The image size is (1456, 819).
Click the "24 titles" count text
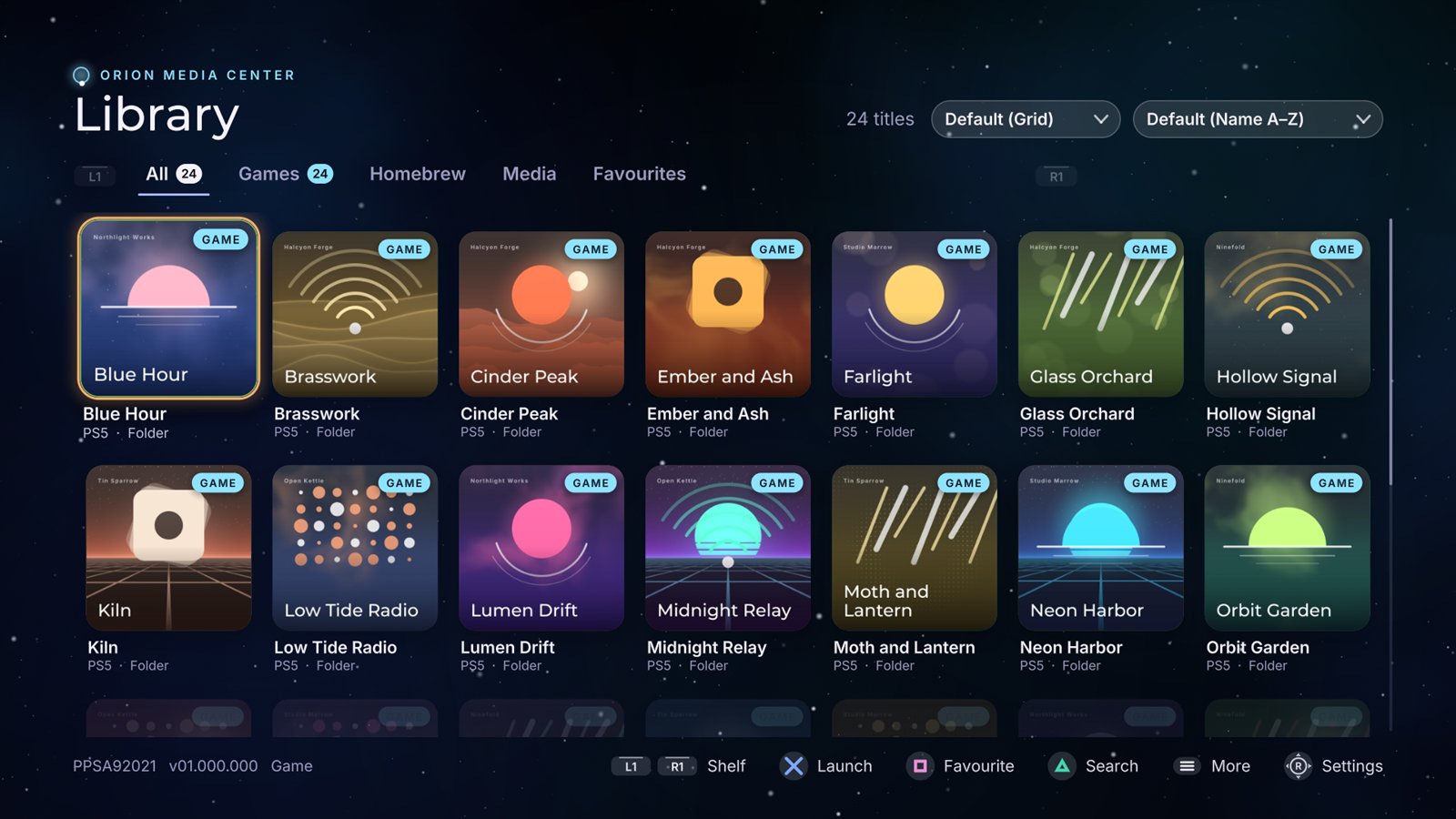coord(880,119)
